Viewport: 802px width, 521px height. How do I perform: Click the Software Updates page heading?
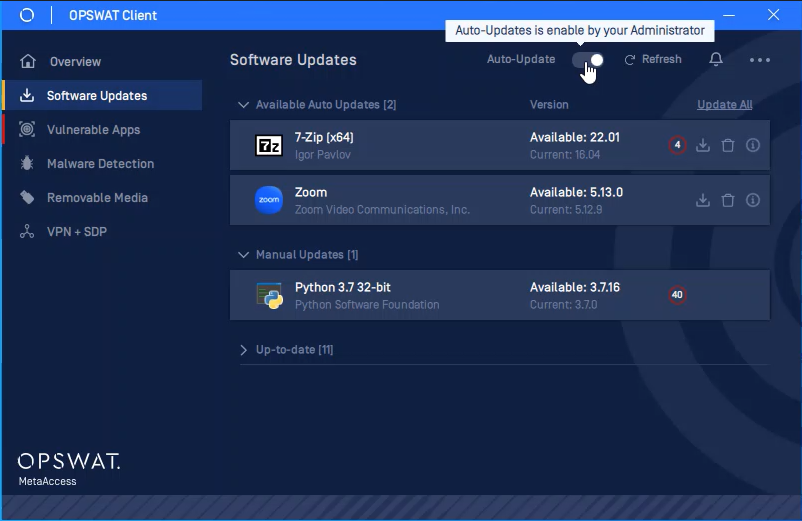[x=293, y=60]
